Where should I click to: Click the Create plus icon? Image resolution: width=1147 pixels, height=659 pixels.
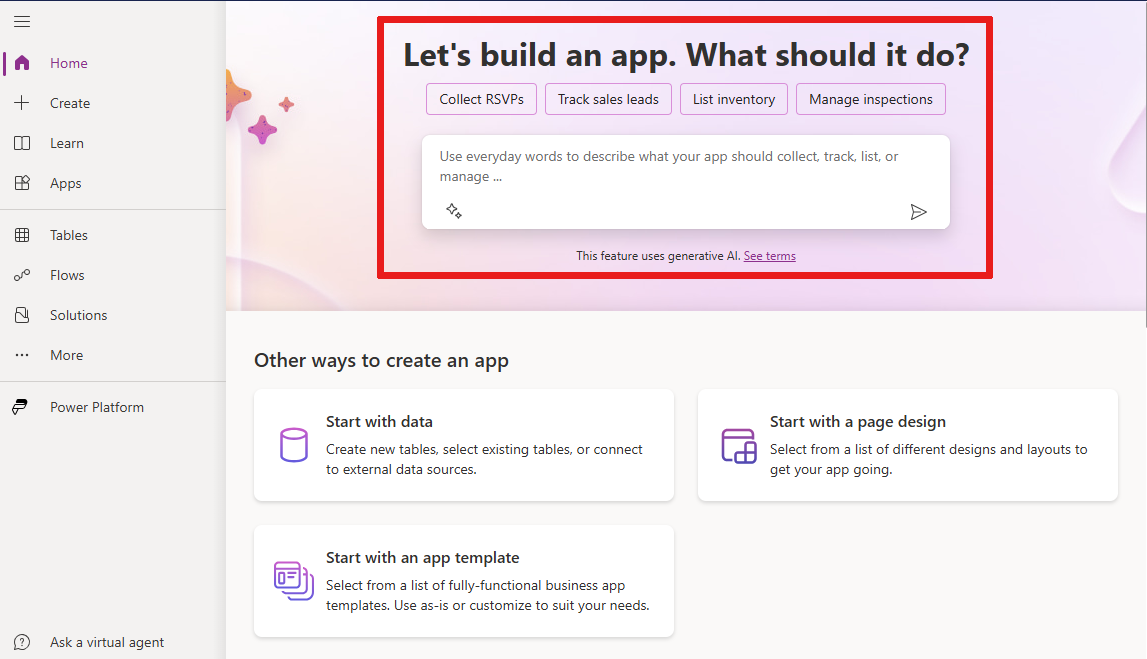[22, 103]
